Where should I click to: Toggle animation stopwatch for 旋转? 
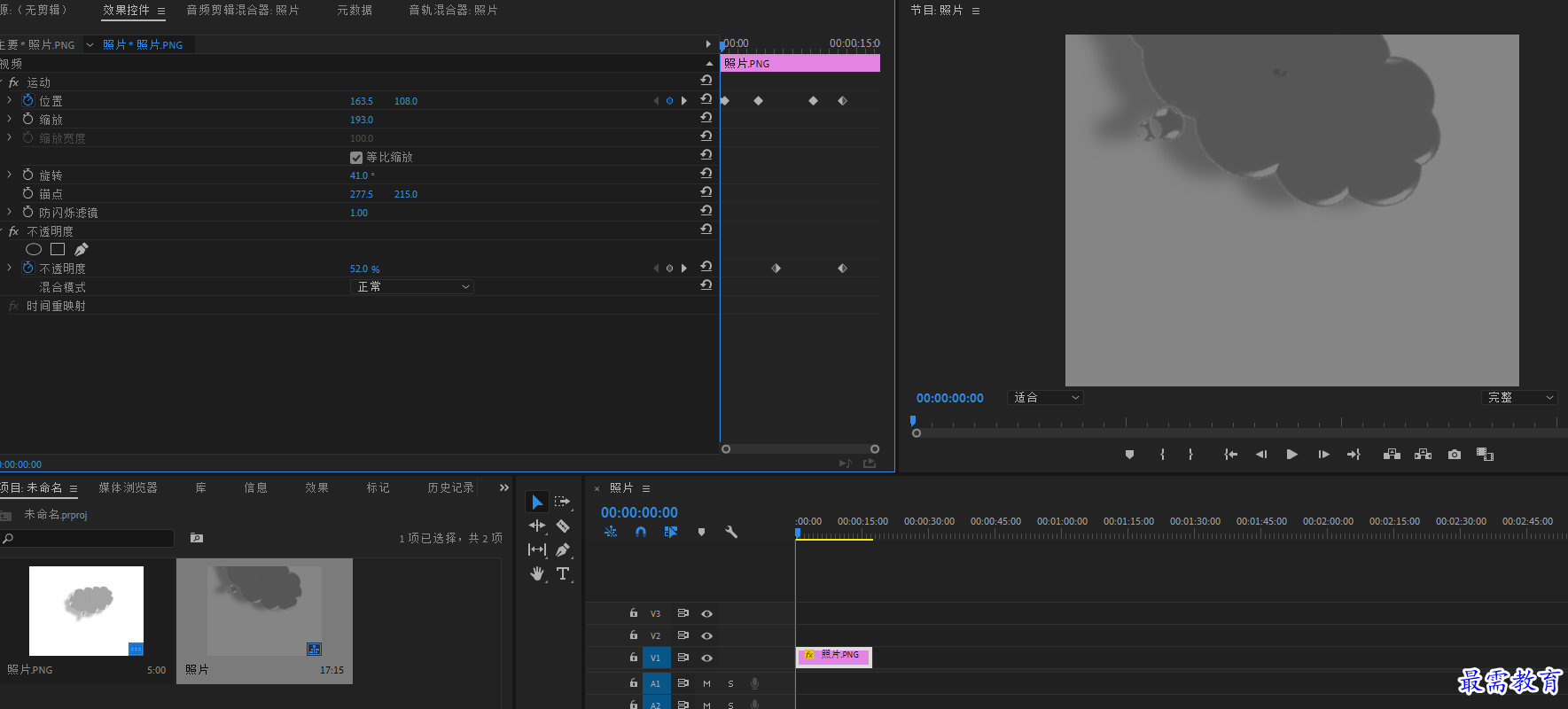pos(28,175)
